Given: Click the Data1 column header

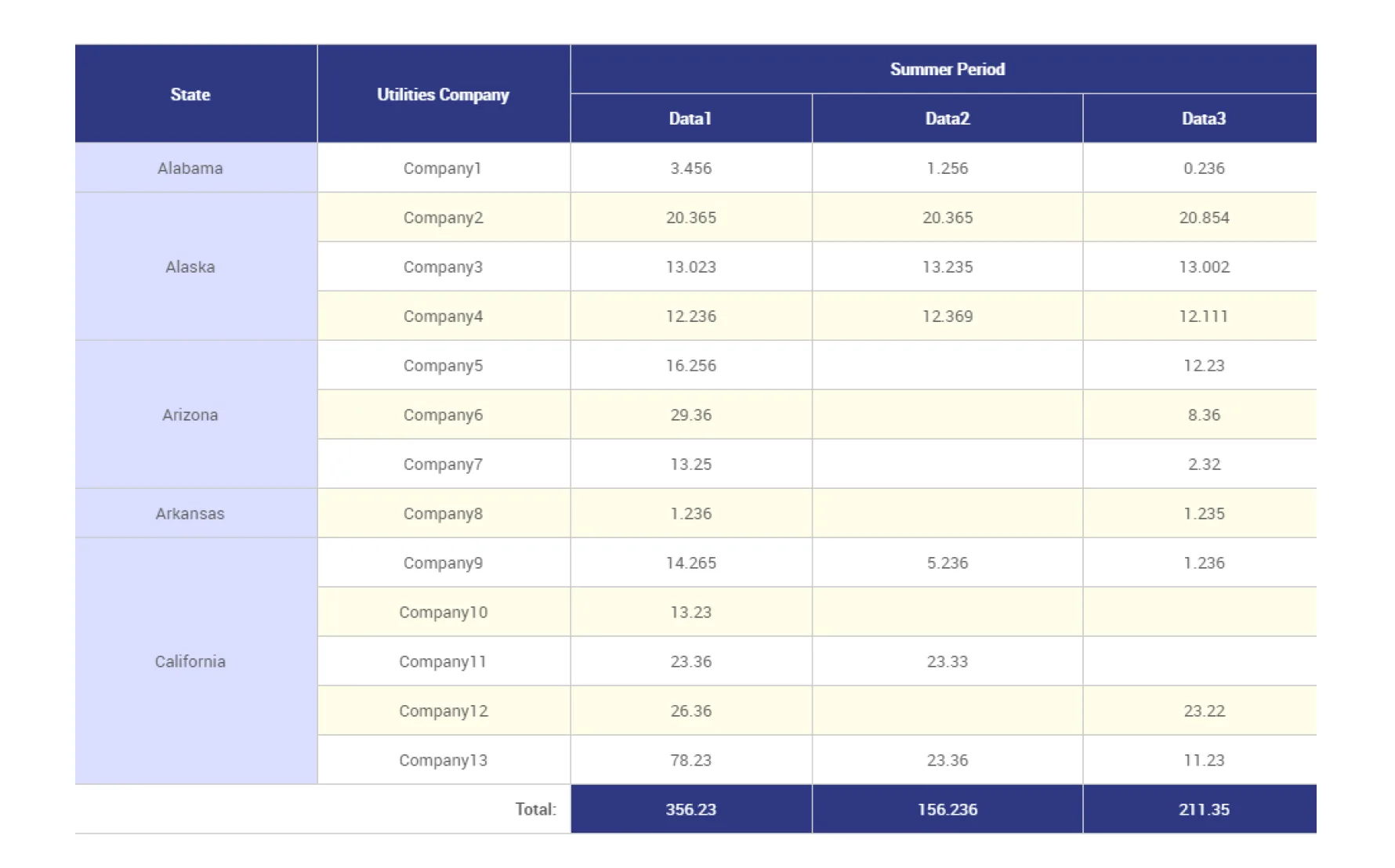Looking at the screenshot, I should [x=691, y=118].
